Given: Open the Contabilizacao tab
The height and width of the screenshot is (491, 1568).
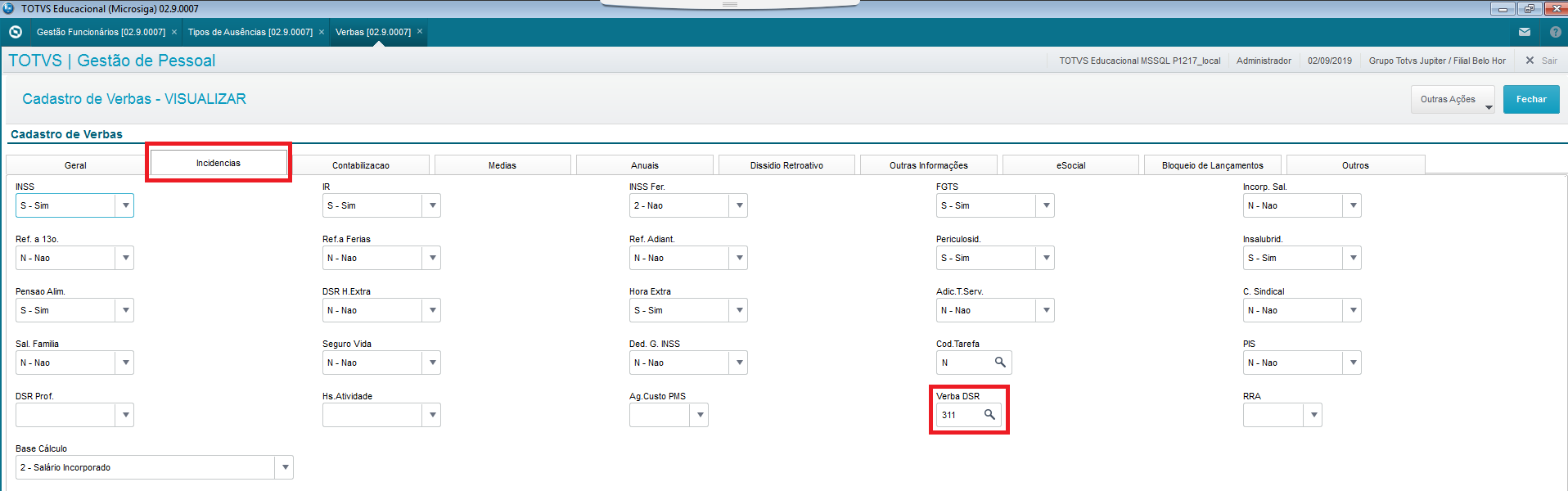Looking at the screenshot, I should pos(361,165).
